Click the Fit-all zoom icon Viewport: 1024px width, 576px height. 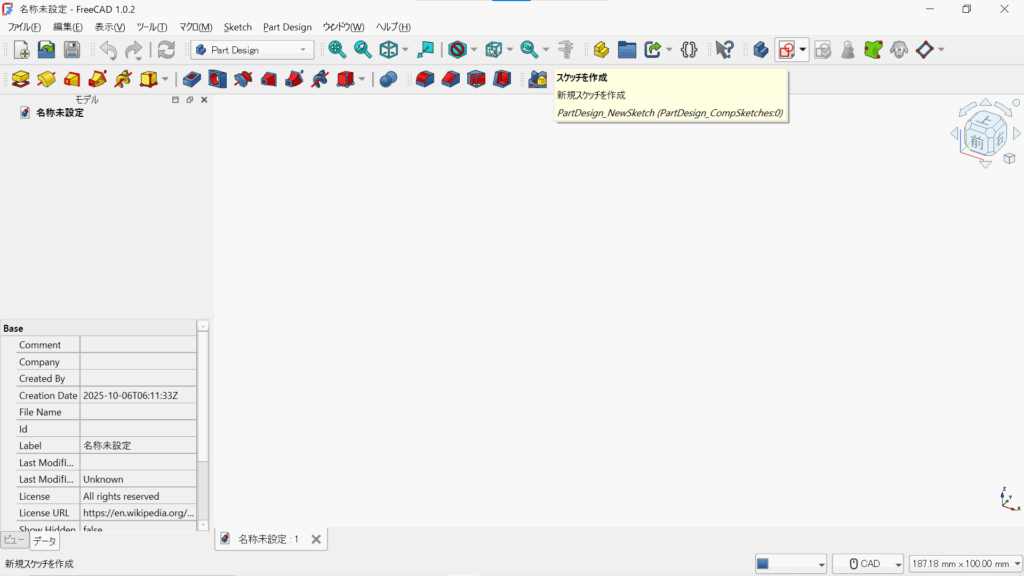click(x=334, y=48)
